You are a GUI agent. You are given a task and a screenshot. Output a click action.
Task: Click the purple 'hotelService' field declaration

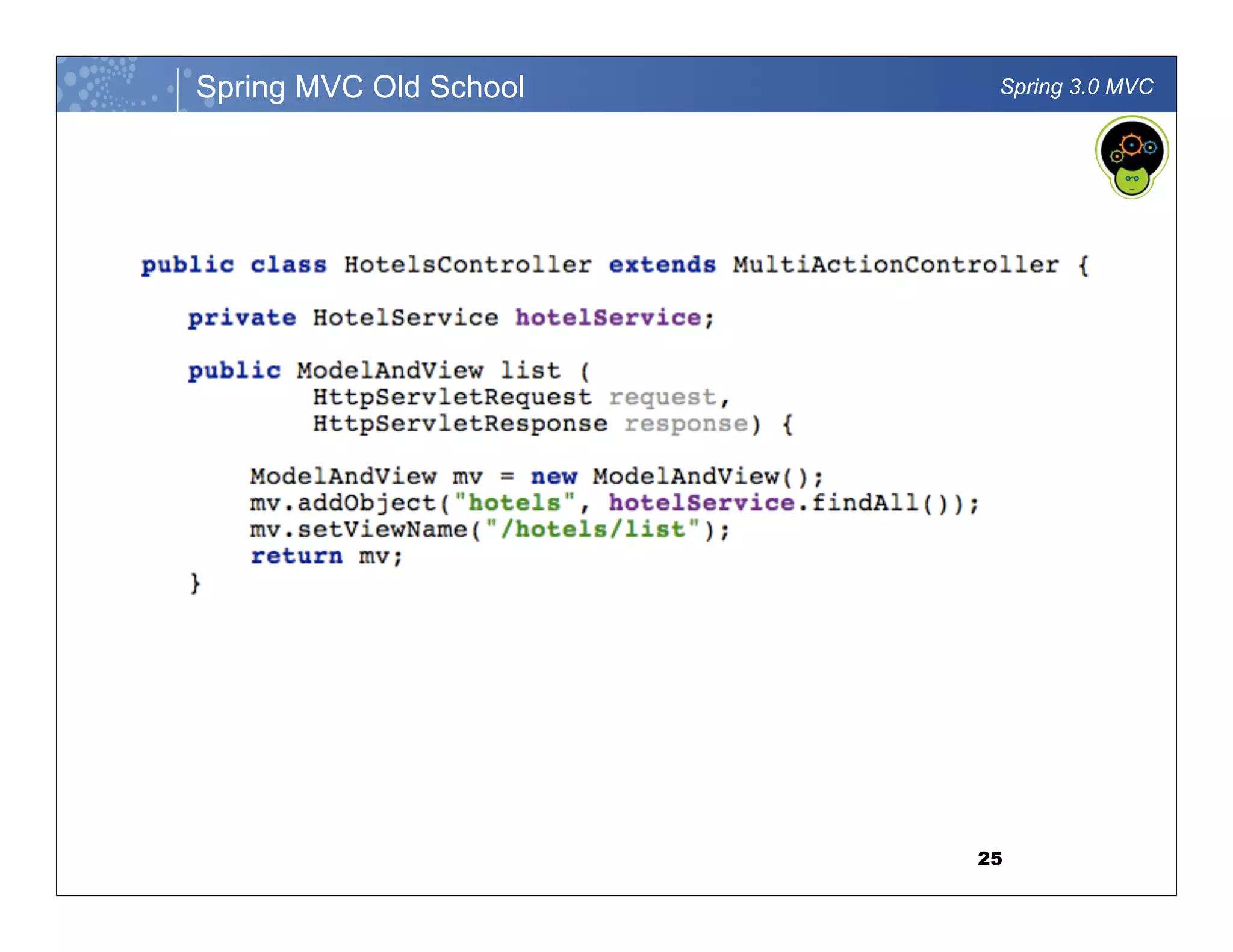(x=608, y=318)
